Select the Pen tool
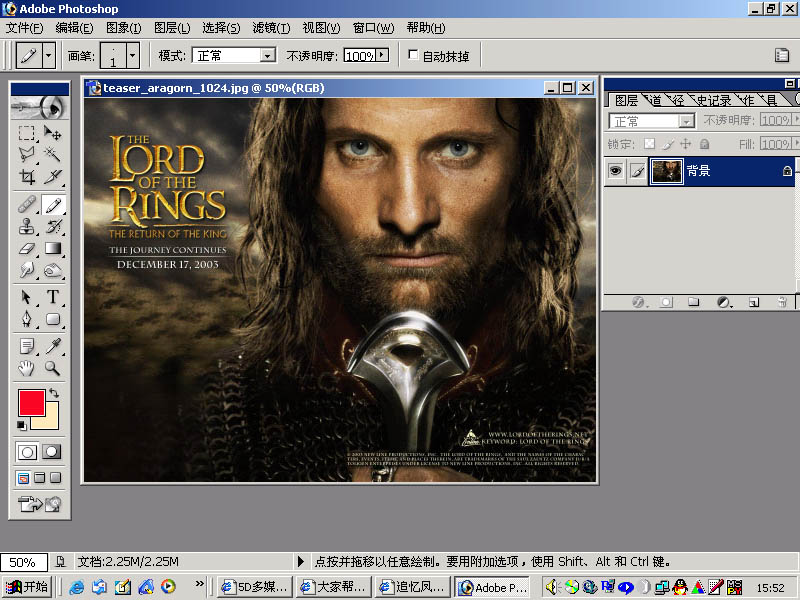 coord(27,319)
